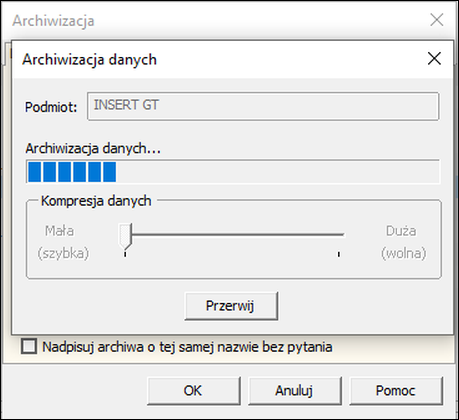Close the Archiwizacja danych dialog

tap(434, 59)
